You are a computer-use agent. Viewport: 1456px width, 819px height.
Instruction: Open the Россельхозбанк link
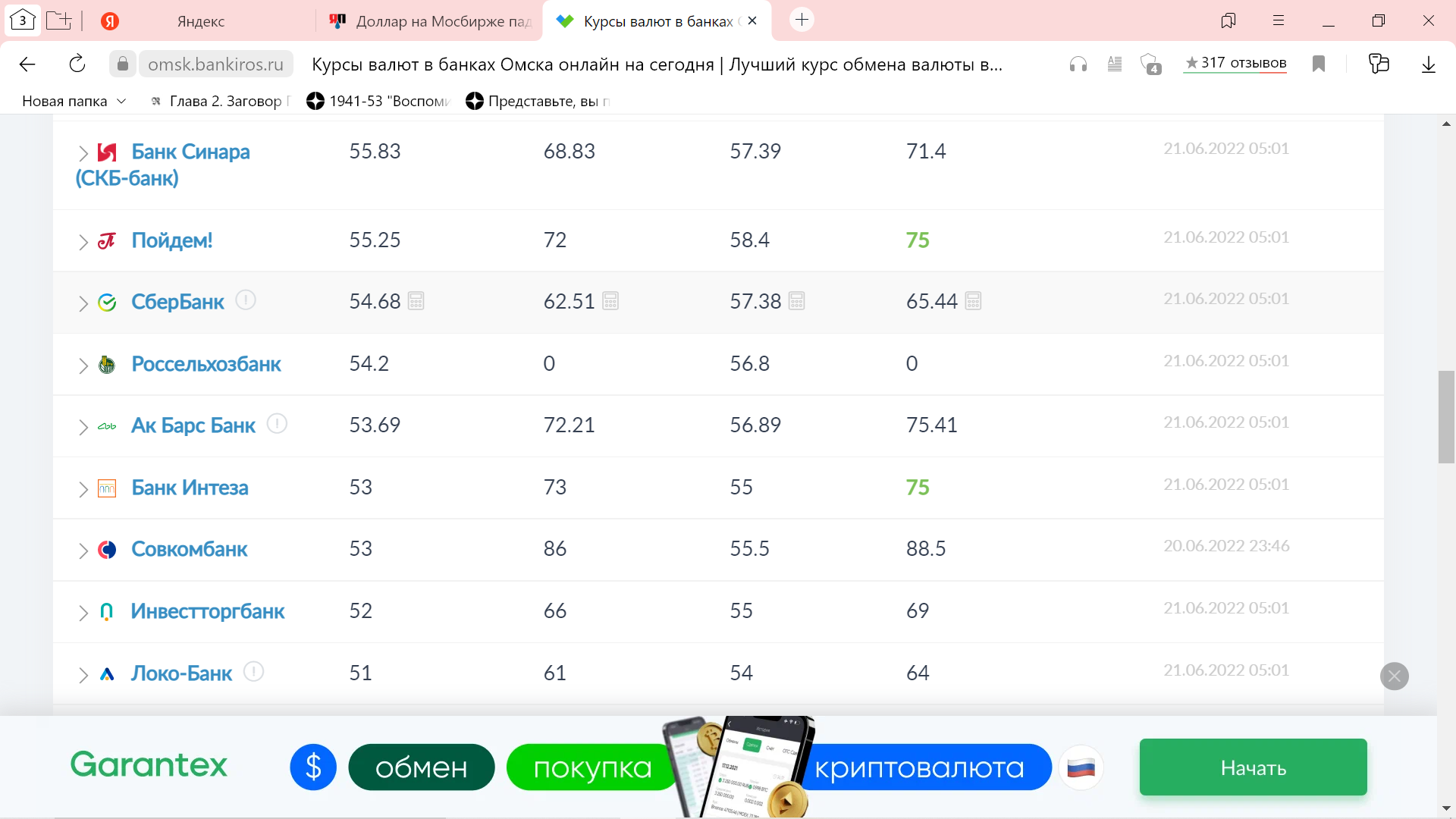pyautogui.click(x=206, y=364)
